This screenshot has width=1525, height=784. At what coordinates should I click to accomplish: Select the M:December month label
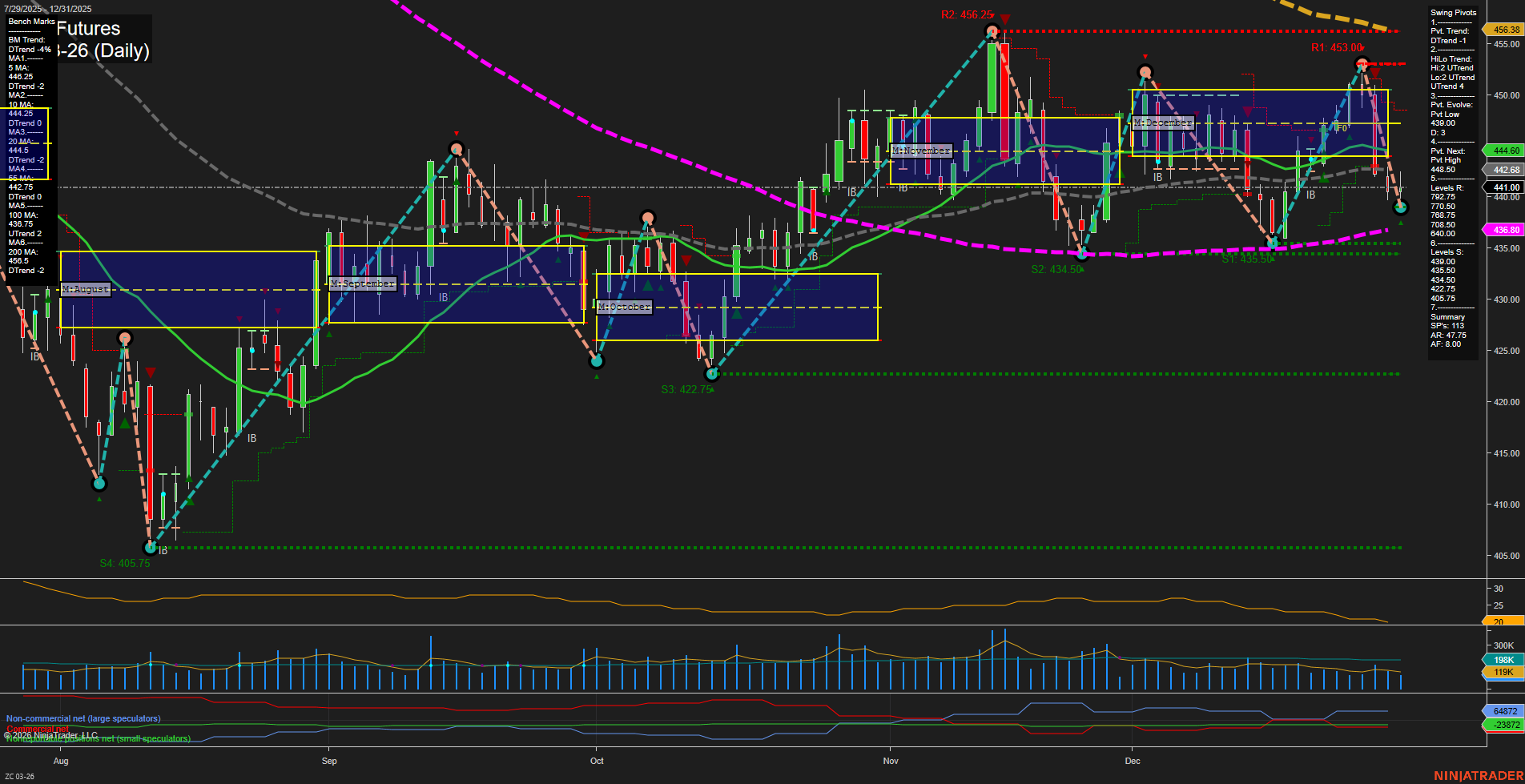tap(1163, 122)
